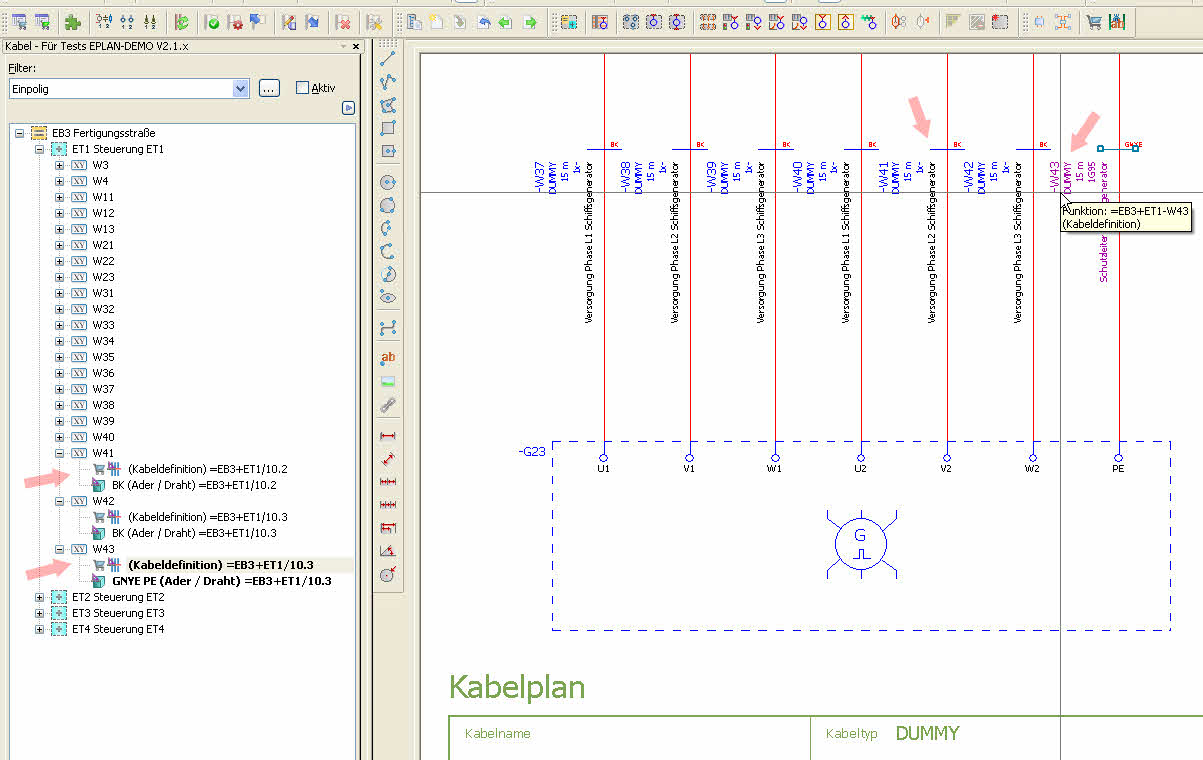The height and width of the screenshot is (760, 1203).
Task: Click the -G23 device label
Action: [x=532, y=452]
